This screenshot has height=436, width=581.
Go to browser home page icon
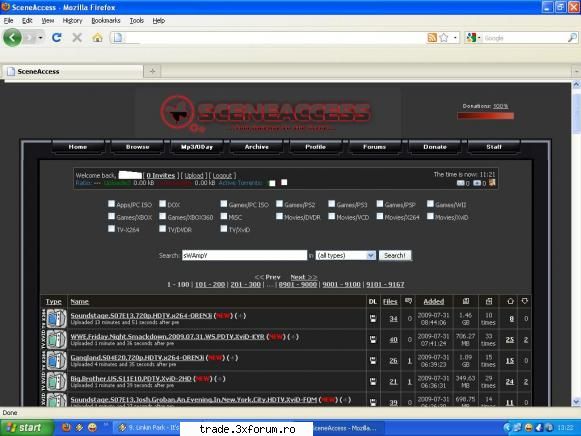coord(97,37)
